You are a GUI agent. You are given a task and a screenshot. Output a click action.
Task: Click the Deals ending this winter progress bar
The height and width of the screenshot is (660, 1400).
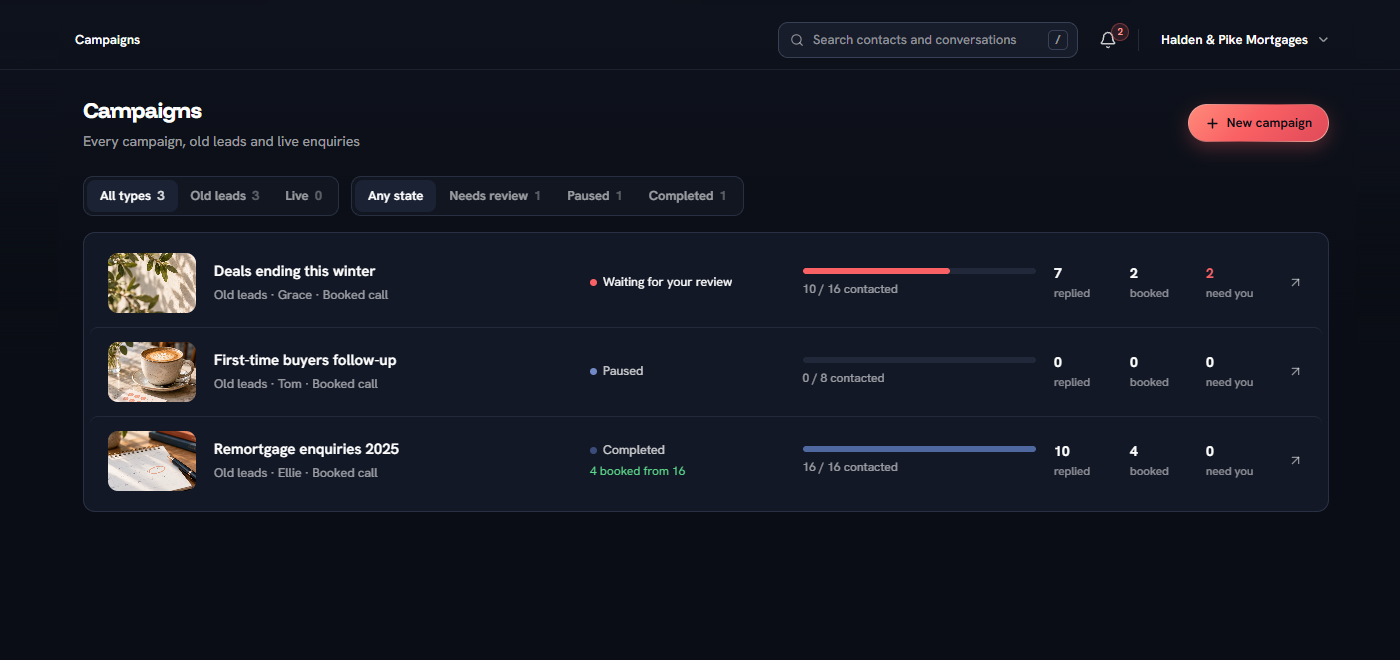coord(919,271)
